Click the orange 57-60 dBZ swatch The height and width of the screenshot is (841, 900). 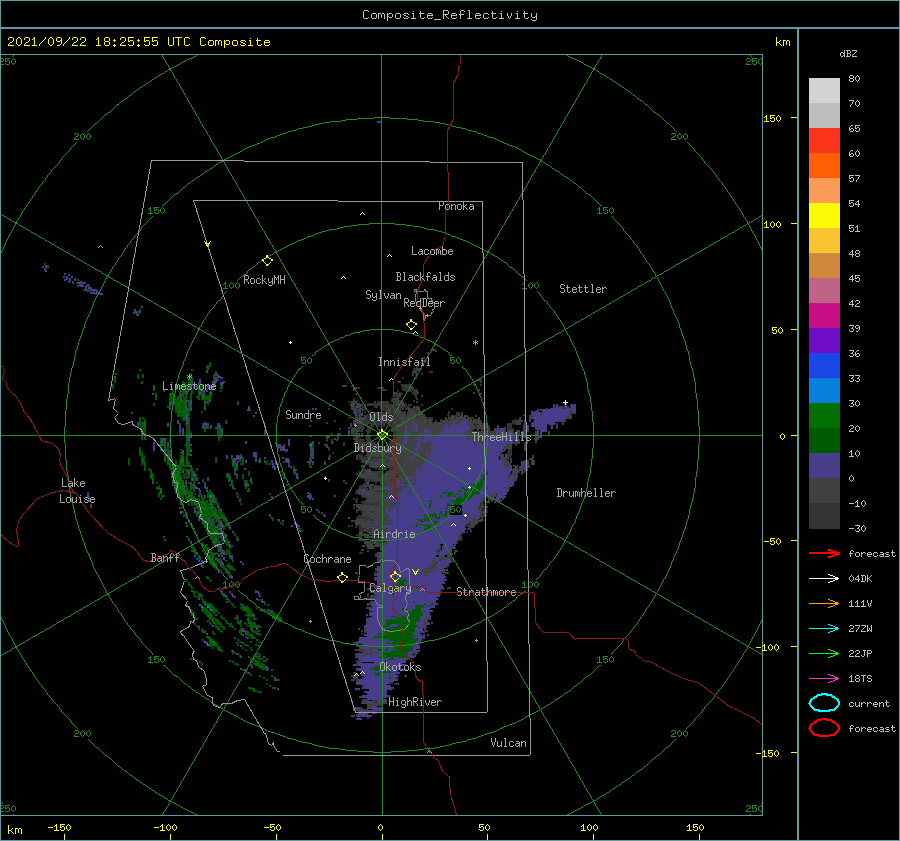click(824, 166)
